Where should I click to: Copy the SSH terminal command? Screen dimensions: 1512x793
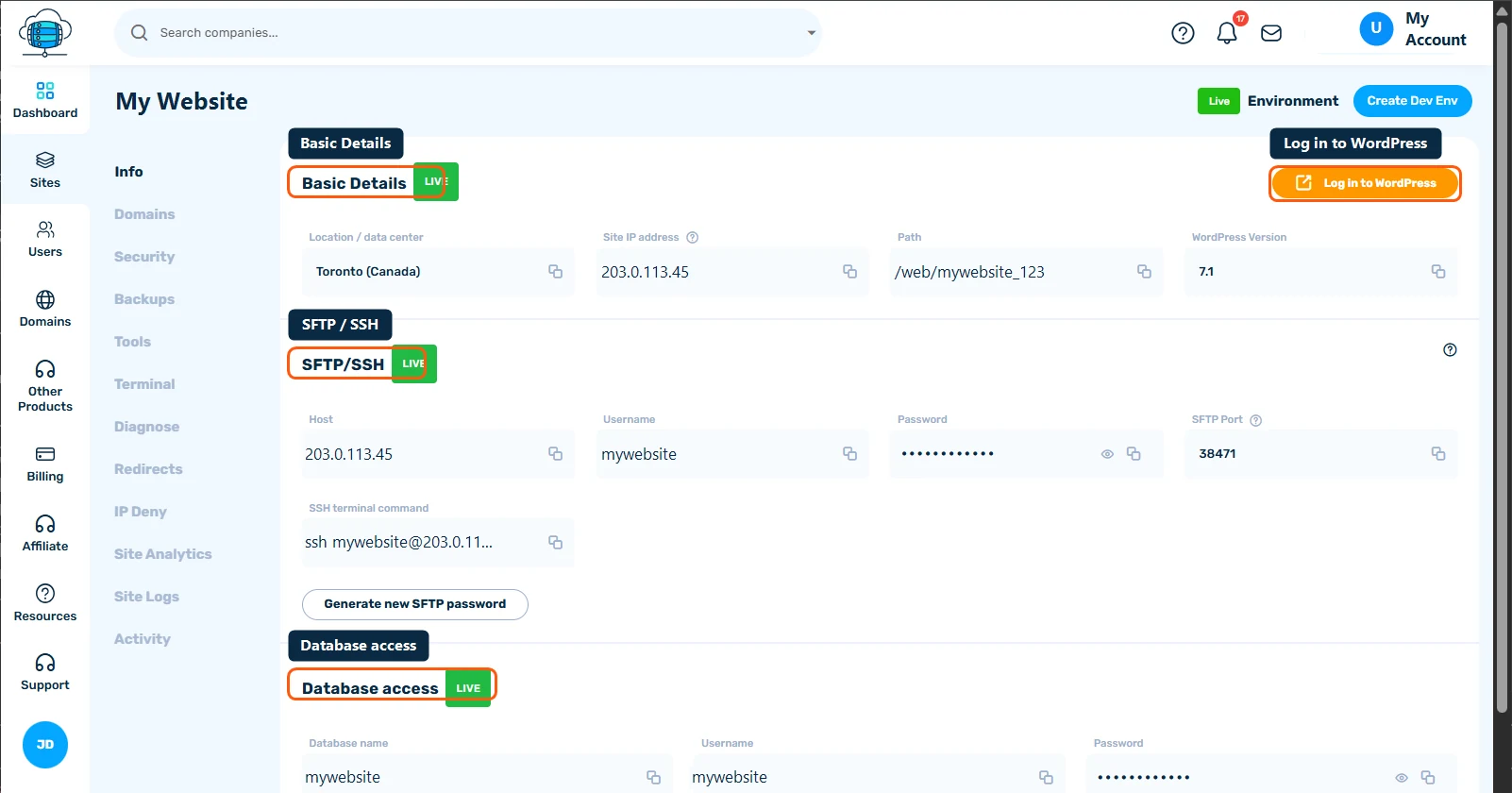click(555, 543)
